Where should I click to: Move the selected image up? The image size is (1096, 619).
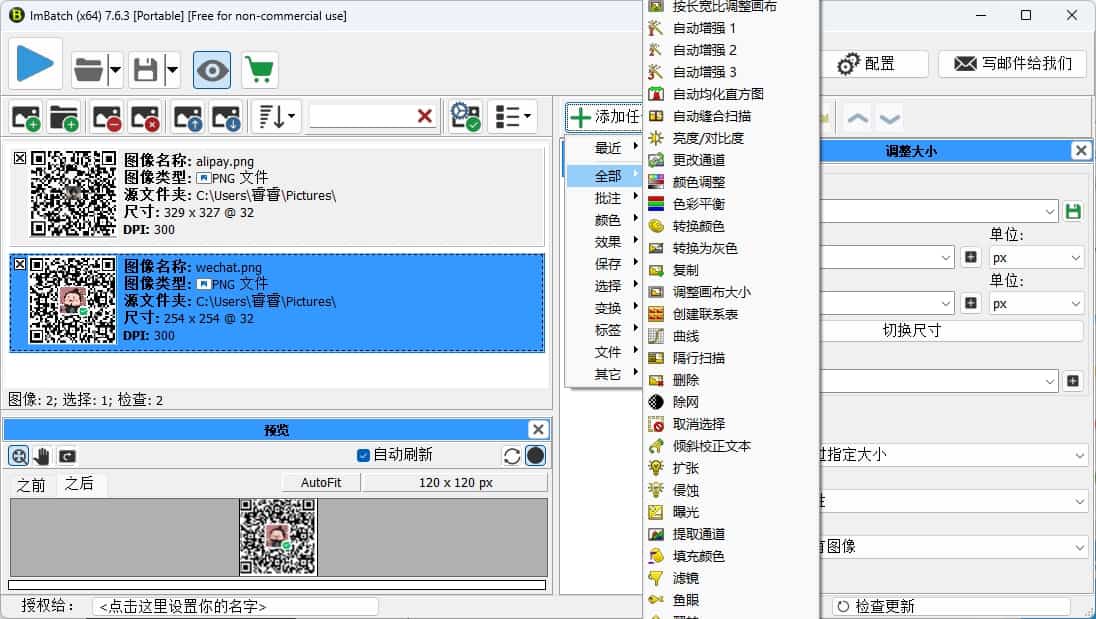point(188,117)
